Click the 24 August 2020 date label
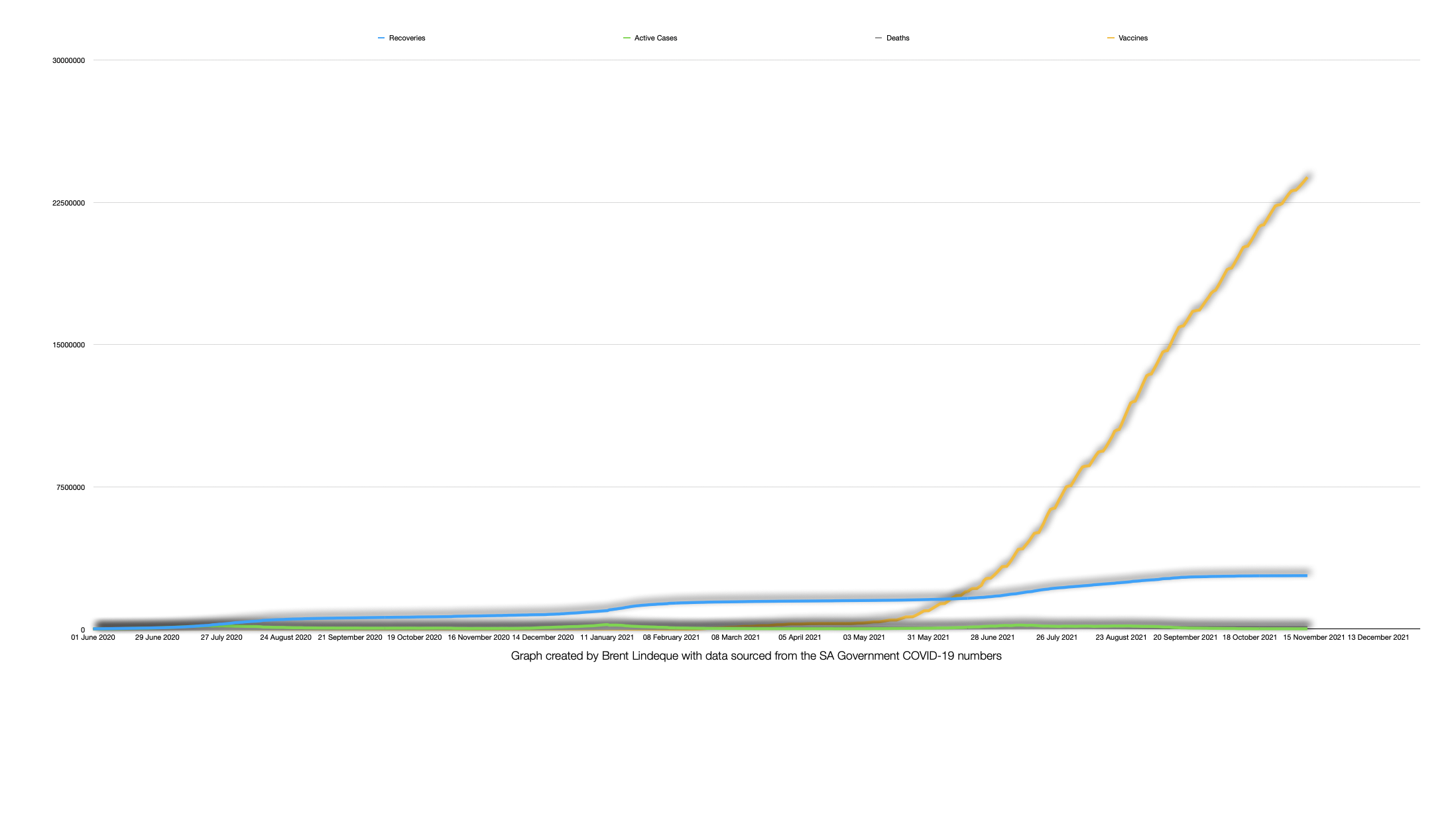1456x838 pixels. click(285, 638)
